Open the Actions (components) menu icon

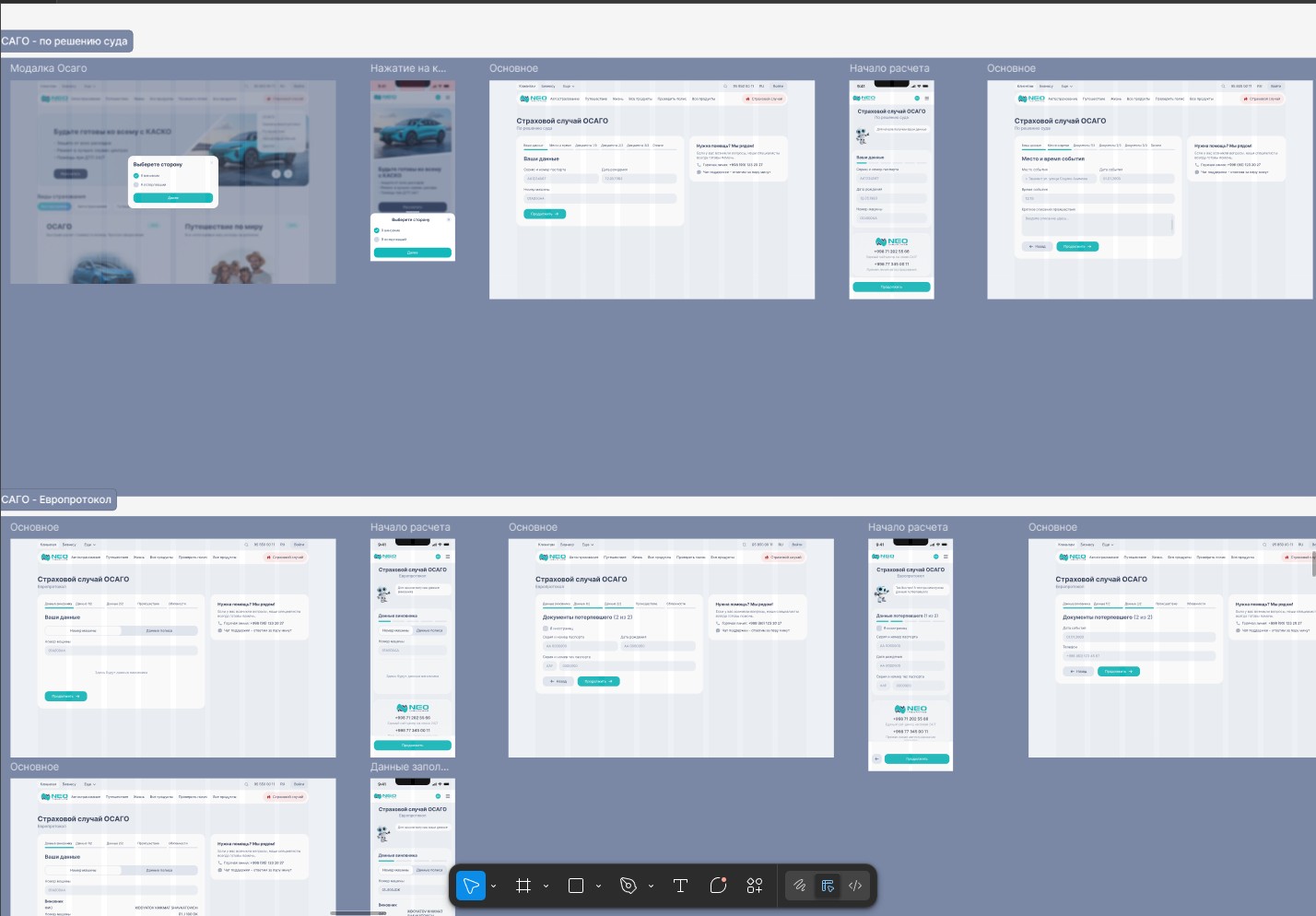pyautogui.click(x=755, y=886)
